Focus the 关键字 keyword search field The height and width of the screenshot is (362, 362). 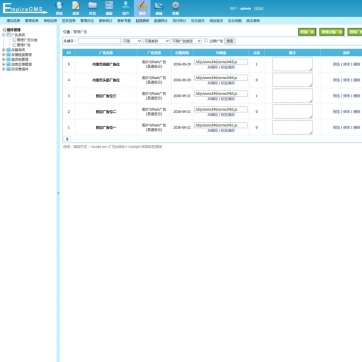coord(99,41)
